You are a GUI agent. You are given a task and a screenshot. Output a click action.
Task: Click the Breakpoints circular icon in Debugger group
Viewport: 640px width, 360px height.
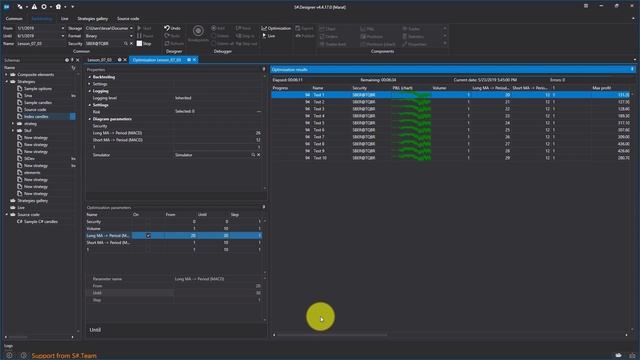click(x=198, y=31)
